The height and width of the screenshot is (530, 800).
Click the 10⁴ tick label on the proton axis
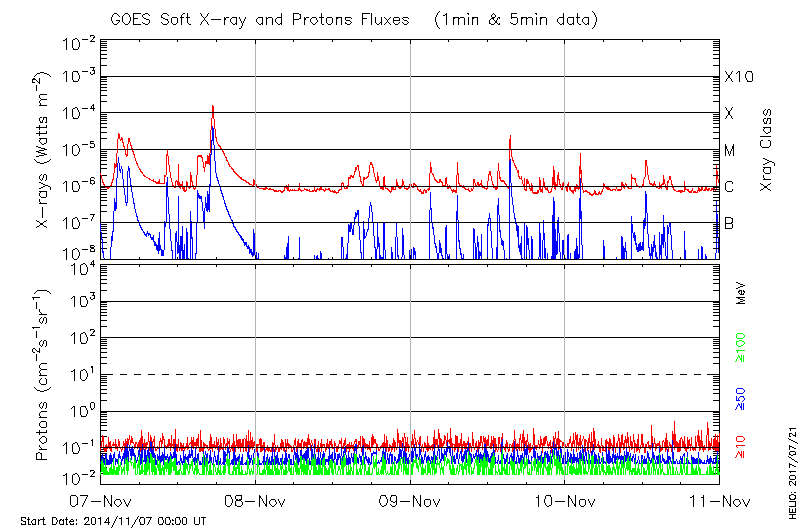tap(82, 267)
